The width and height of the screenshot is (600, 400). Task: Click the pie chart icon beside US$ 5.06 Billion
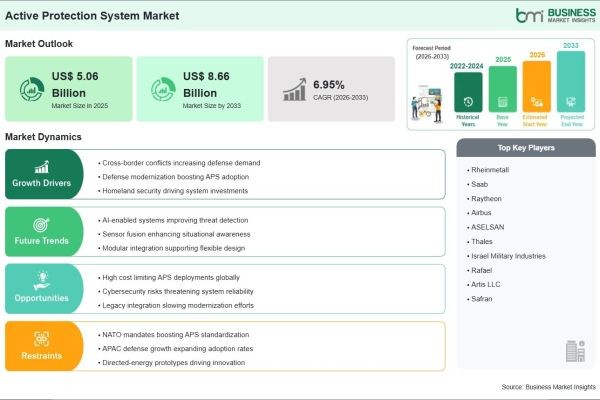[x=32, y=90]
